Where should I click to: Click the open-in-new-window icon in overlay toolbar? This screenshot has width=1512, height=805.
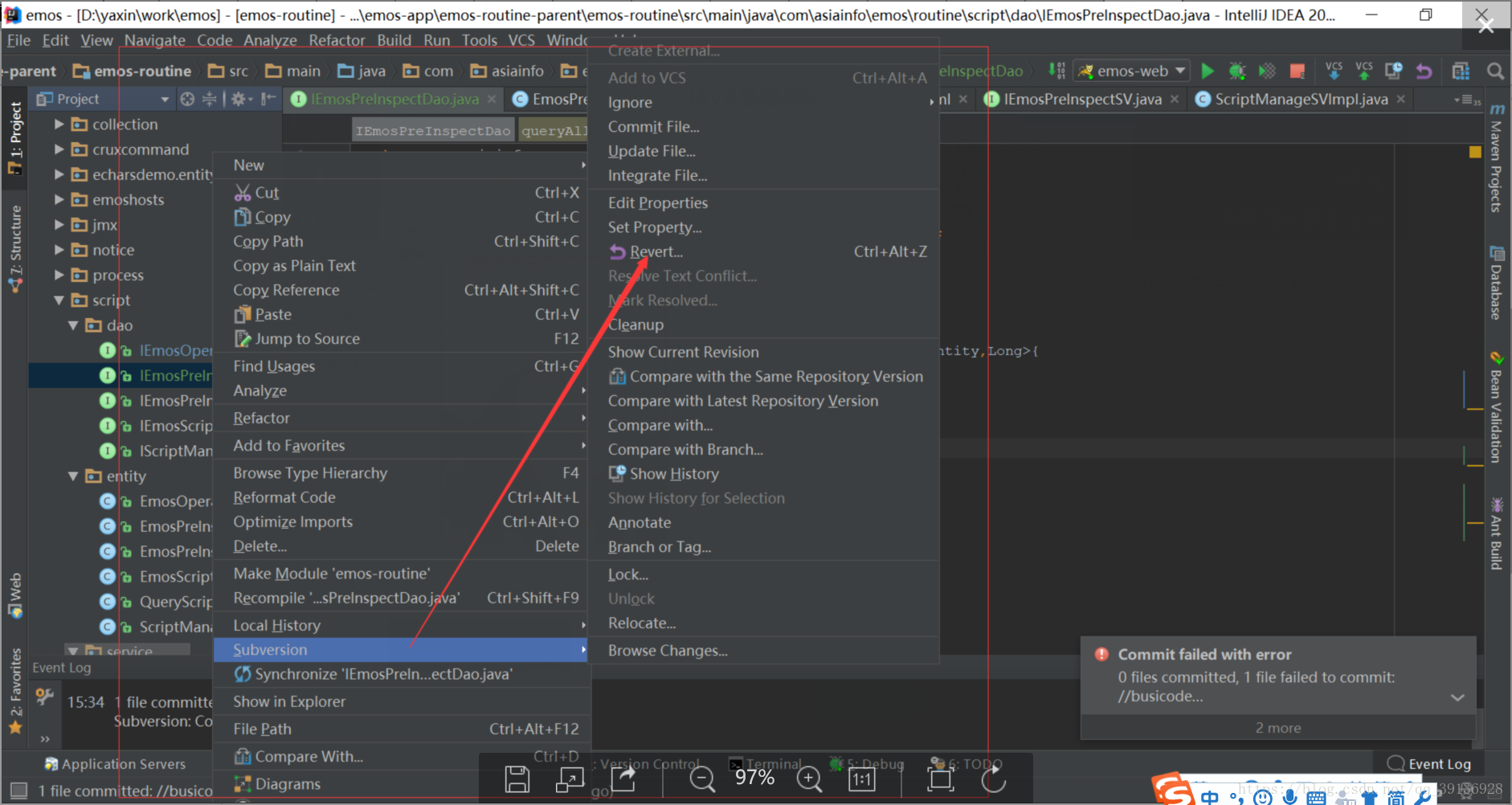(570, 778)
